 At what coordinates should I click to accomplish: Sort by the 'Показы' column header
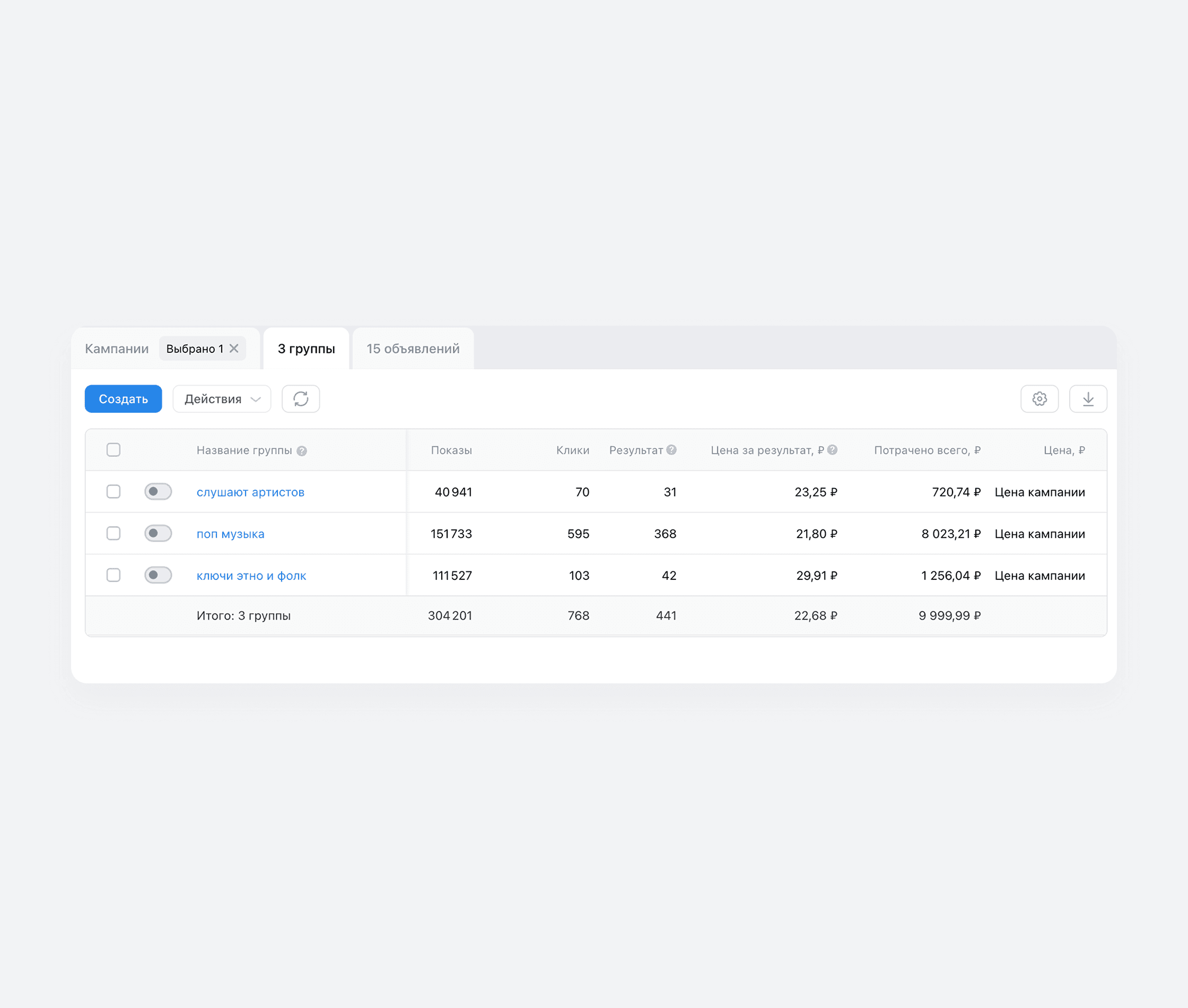451,450
